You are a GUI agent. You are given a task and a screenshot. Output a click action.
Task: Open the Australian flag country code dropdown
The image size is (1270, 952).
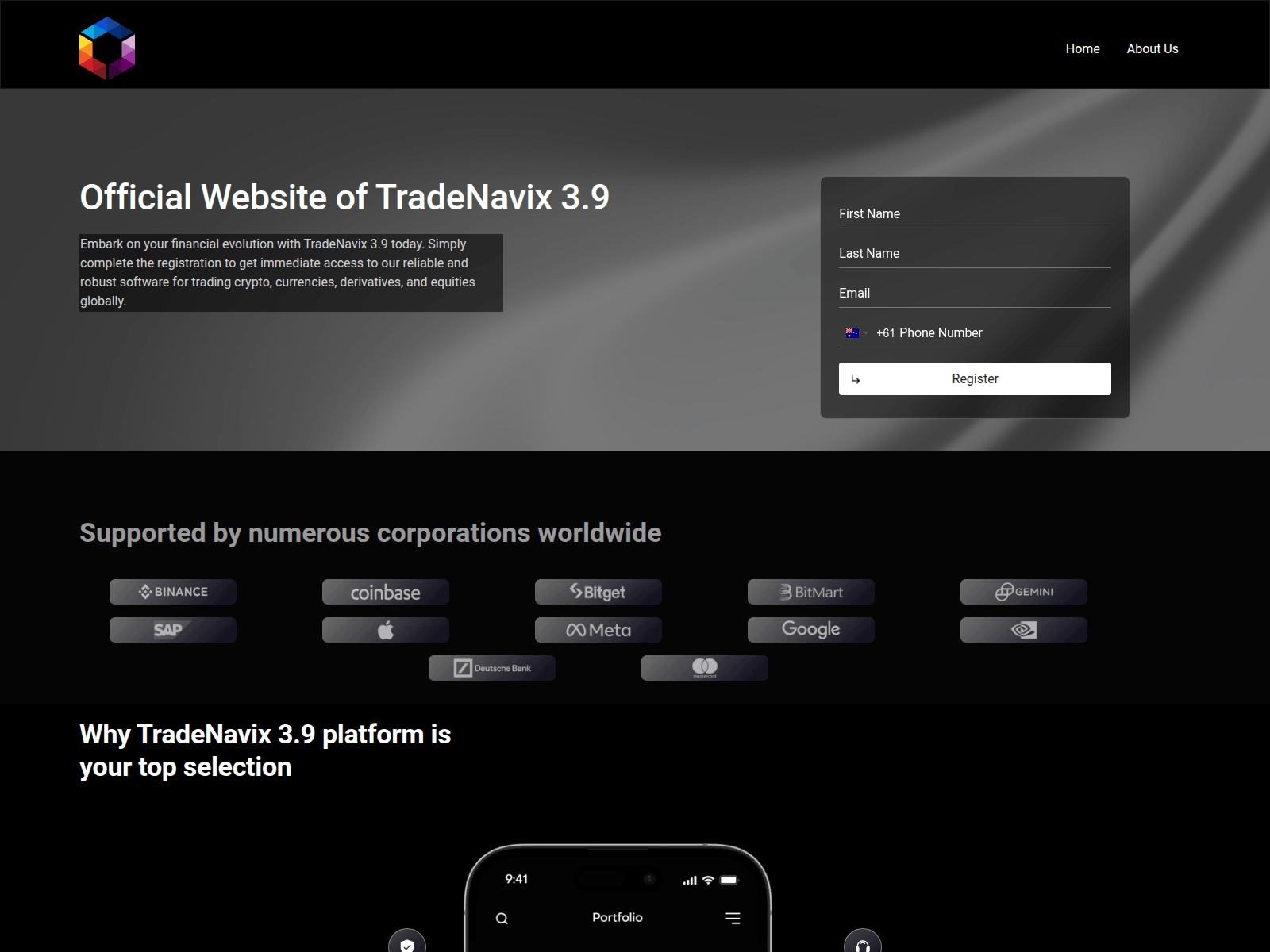(x=856, y=332)
